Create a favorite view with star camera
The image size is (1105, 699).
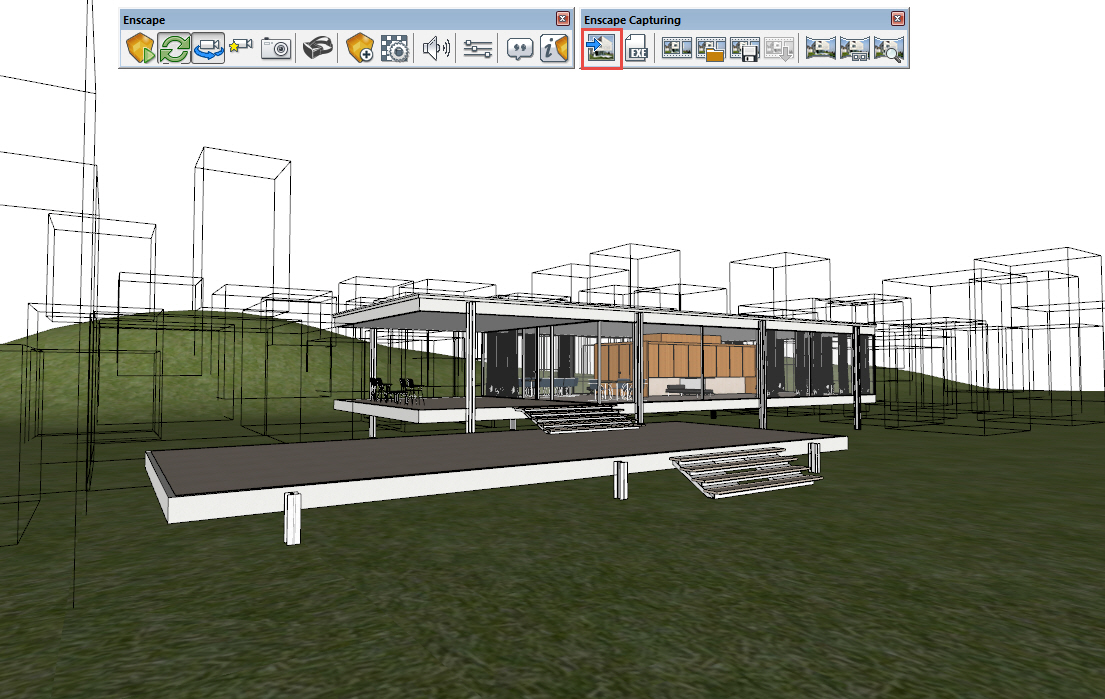click(241, 49)
